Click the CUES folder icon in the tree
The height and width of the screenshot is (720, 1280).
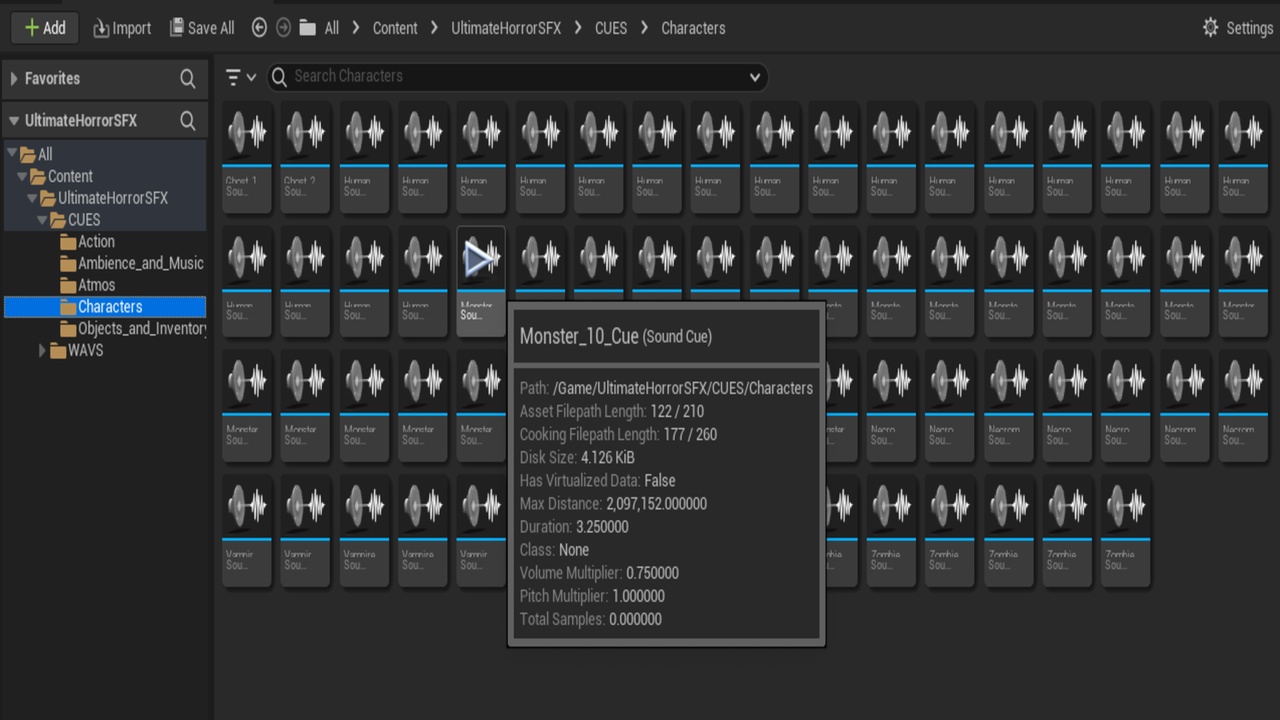click(x=58, y=220)
